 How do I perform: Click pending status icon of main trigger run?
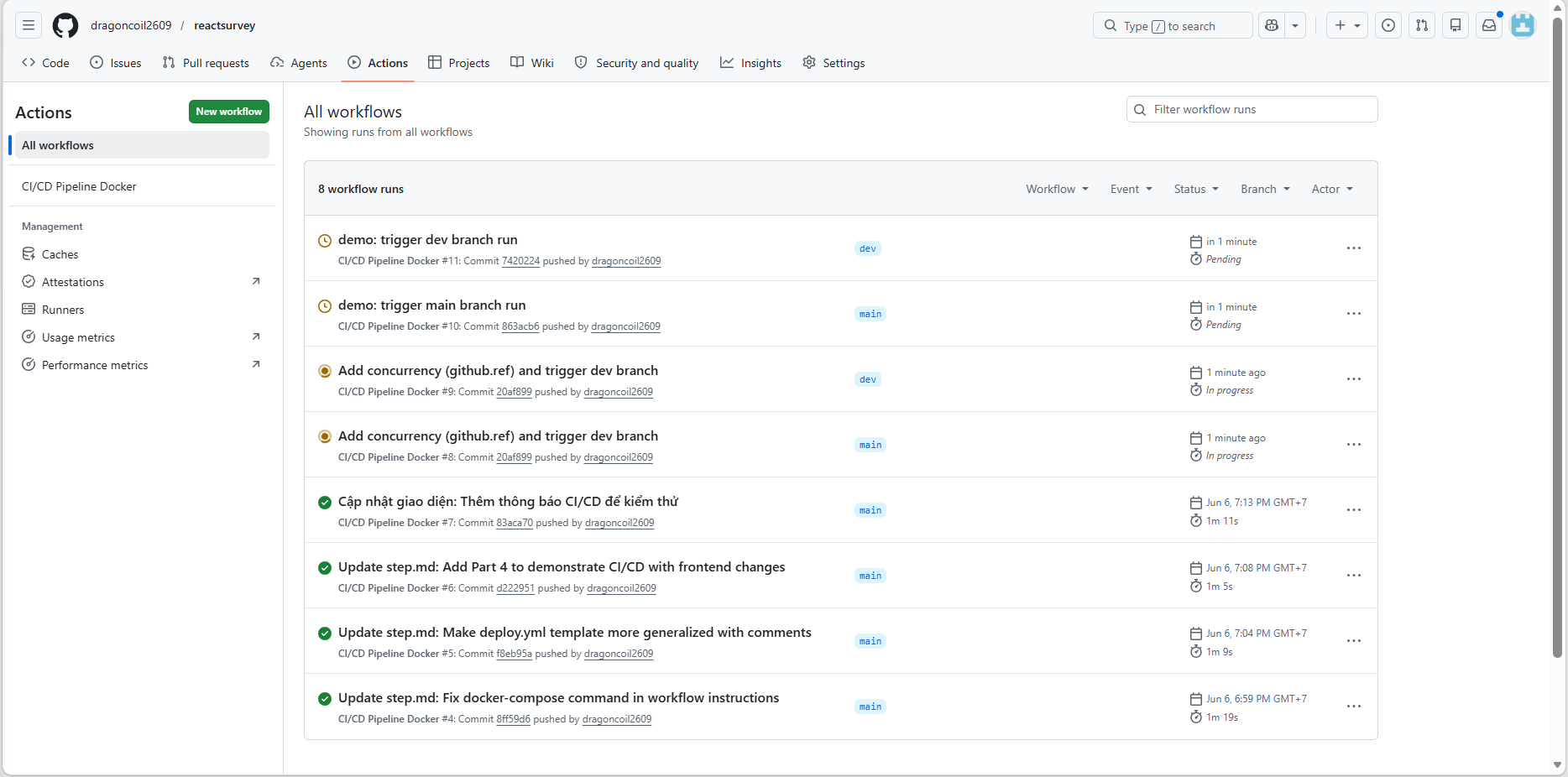click(x=325, y=306)
